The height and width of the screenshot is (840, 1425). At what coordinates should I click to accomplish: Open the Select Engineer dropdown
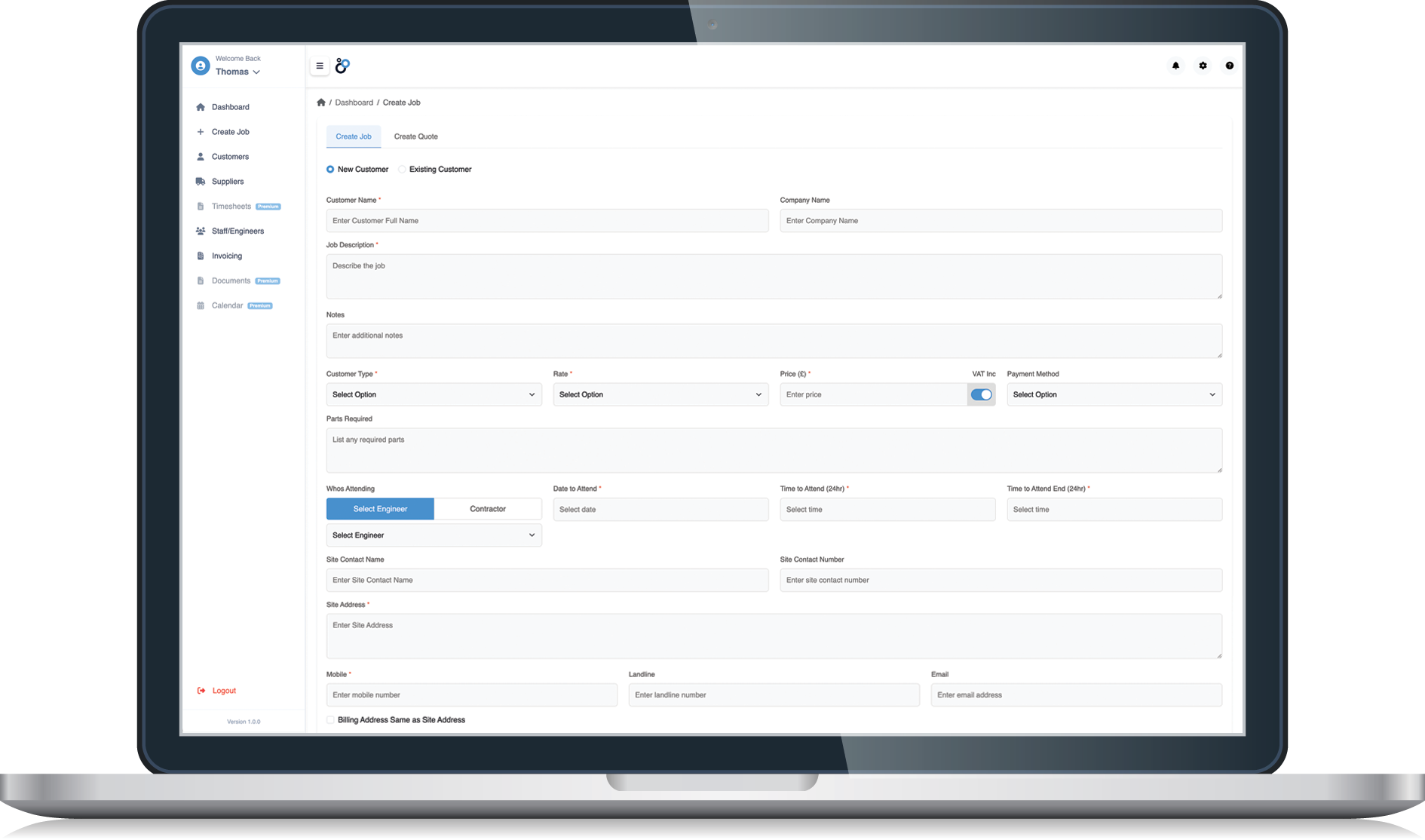(434, 535)
